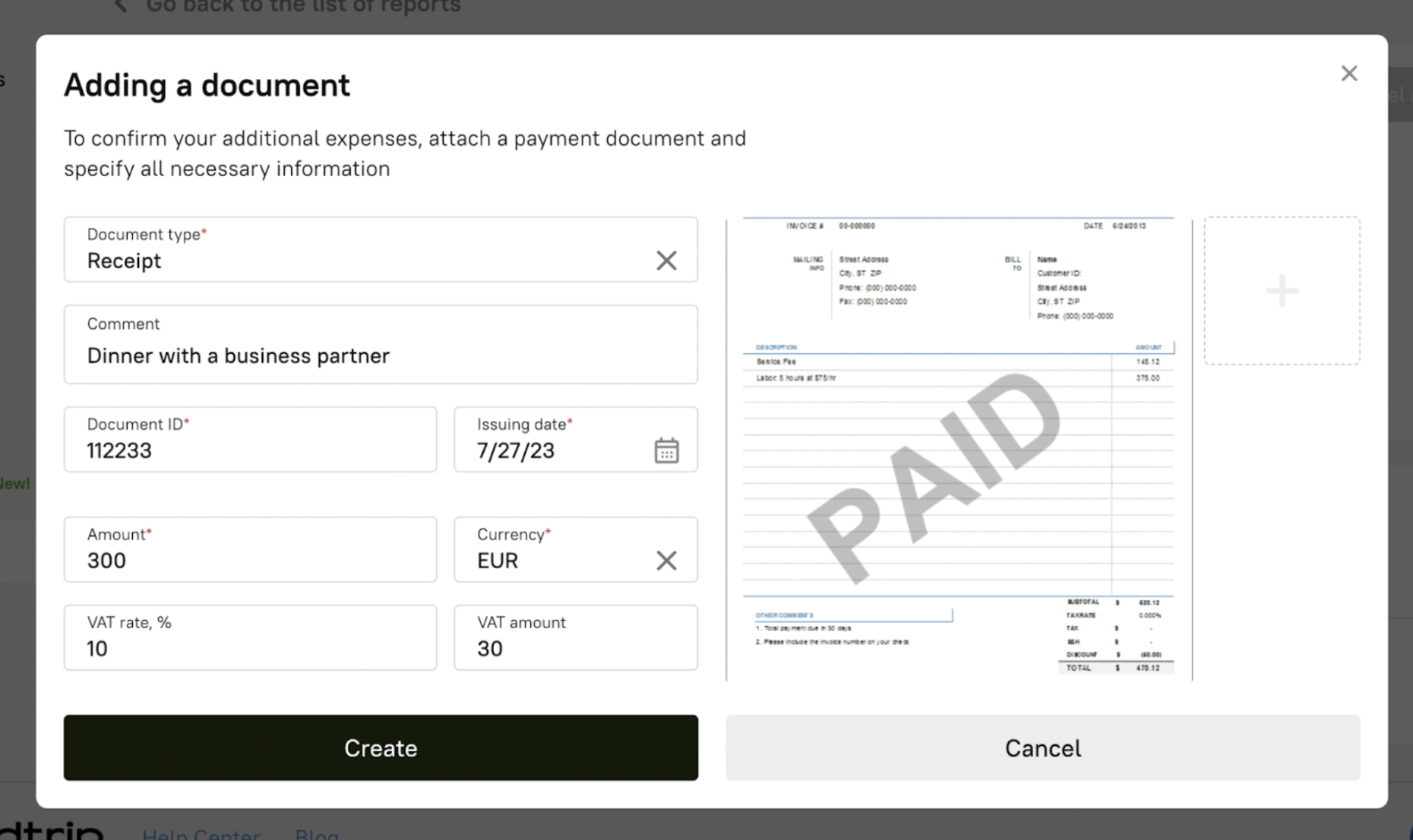
Task: Edit the Comment field text
Action: 380,355
